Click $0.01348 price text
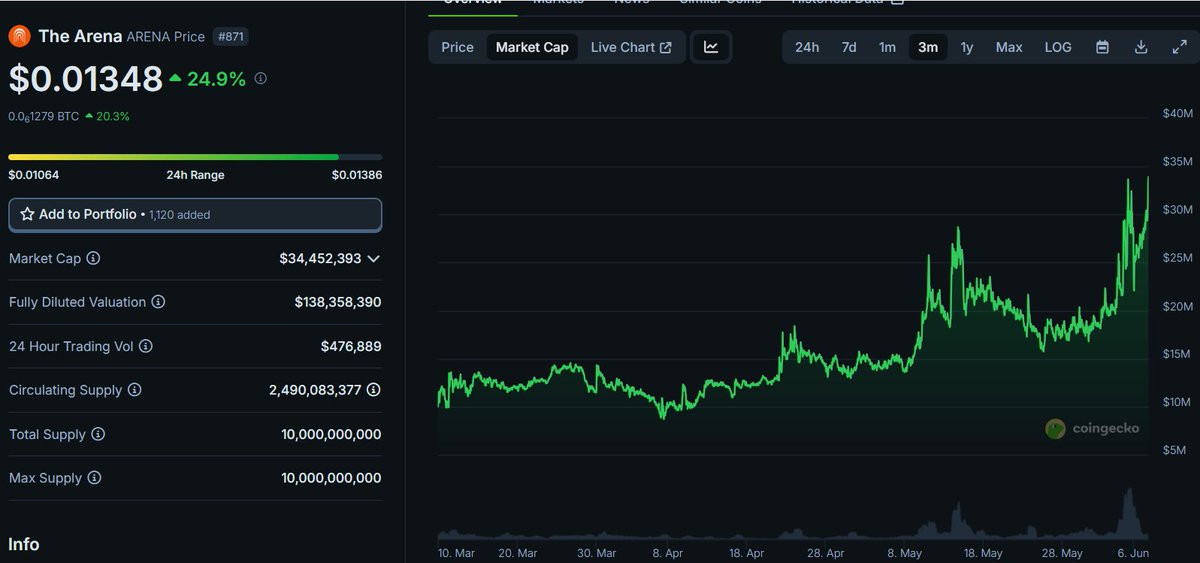1200x563 pixels. coord(85,79)
